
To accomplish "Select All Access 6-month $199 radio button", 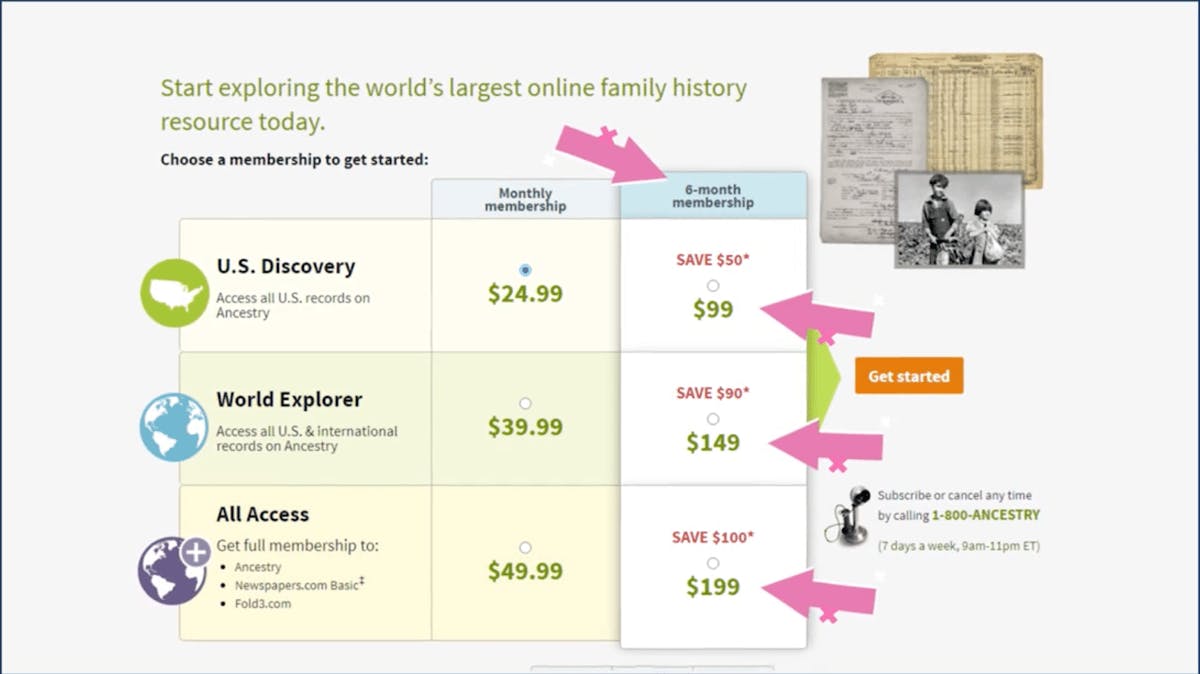I will (713, 563).
